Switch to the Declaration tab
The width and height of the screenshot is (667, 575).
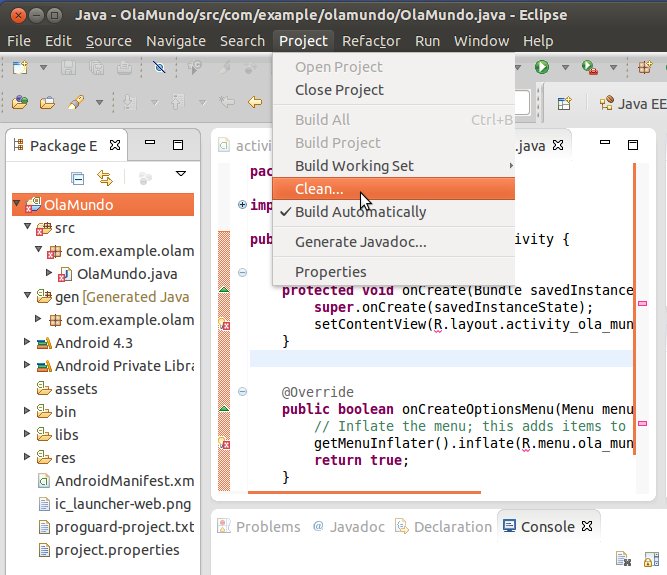click(443, 527)
